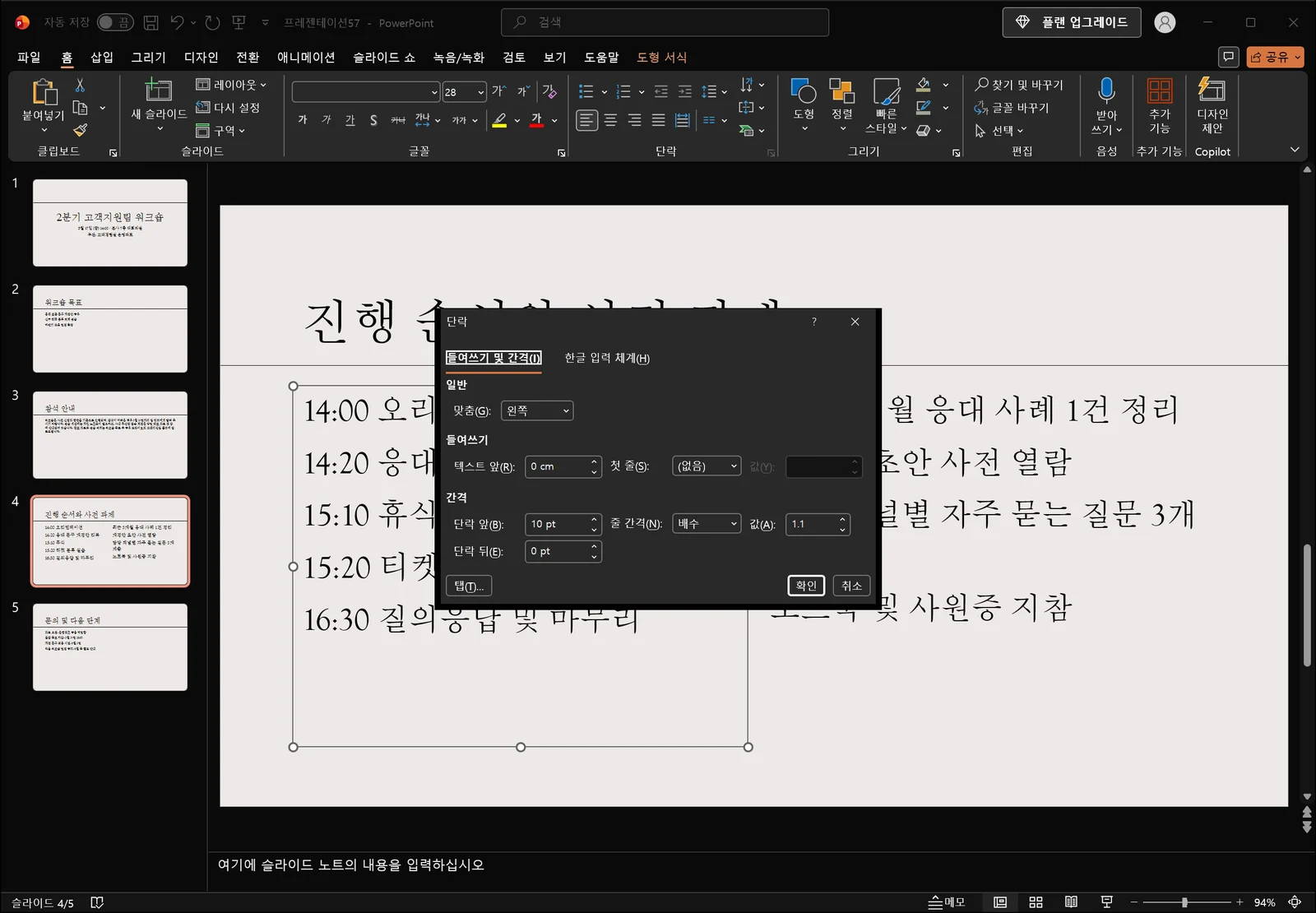Viewport: 1316px width, 913px height.
Task: Open Quick Styles gallery
Action: (x=886, y=105)
